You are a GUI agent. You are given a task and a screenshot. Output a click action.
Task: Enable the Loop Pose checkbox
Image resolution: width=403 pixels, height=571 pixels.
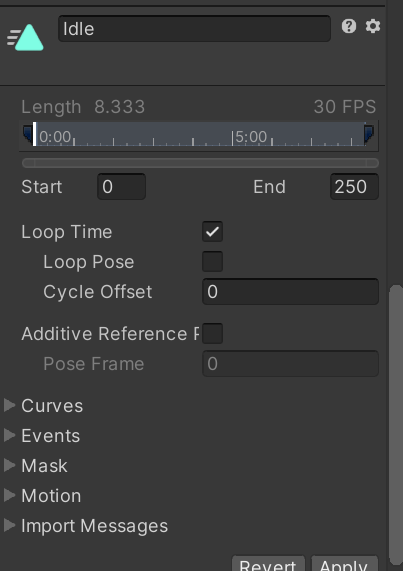pos(213,261)
